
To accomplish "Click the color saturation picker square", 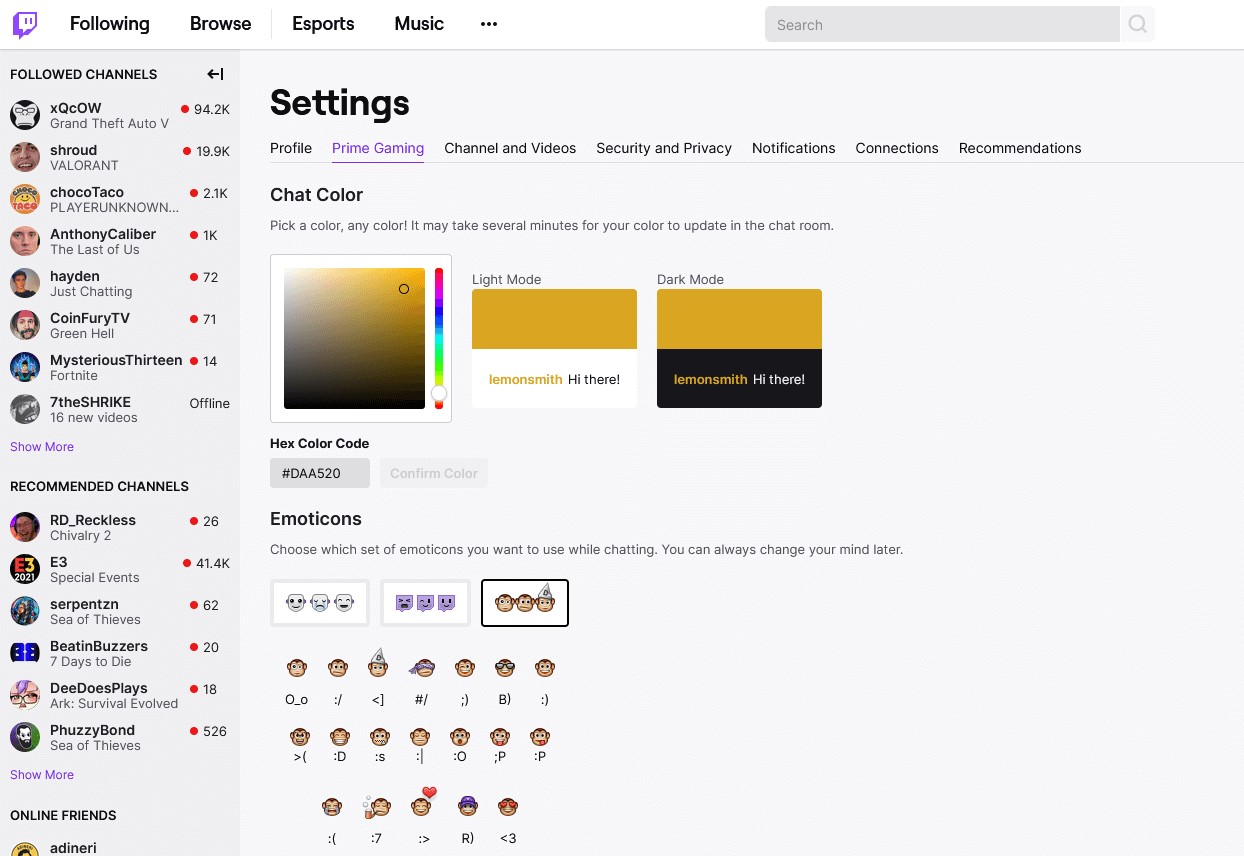I will 354,338.
